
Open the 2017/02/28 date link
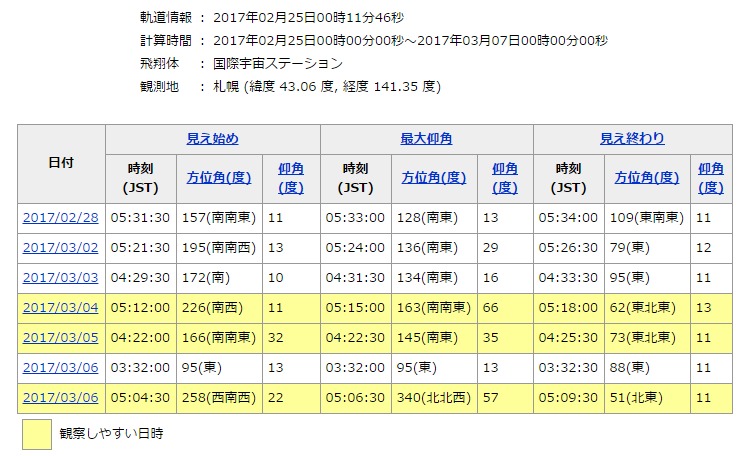(x=59, y=217)
